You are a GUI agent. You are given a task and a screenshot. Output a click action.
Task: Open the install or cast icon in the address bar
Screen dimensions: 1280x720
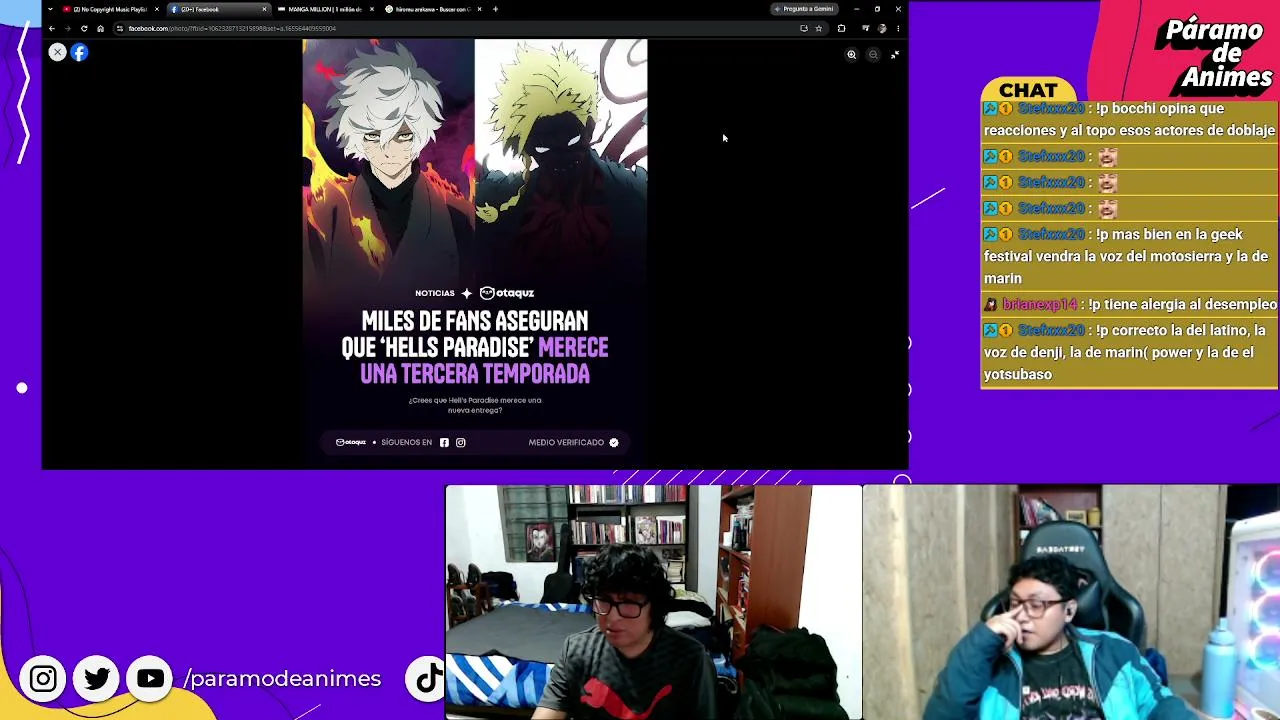(x=804, y=28)
